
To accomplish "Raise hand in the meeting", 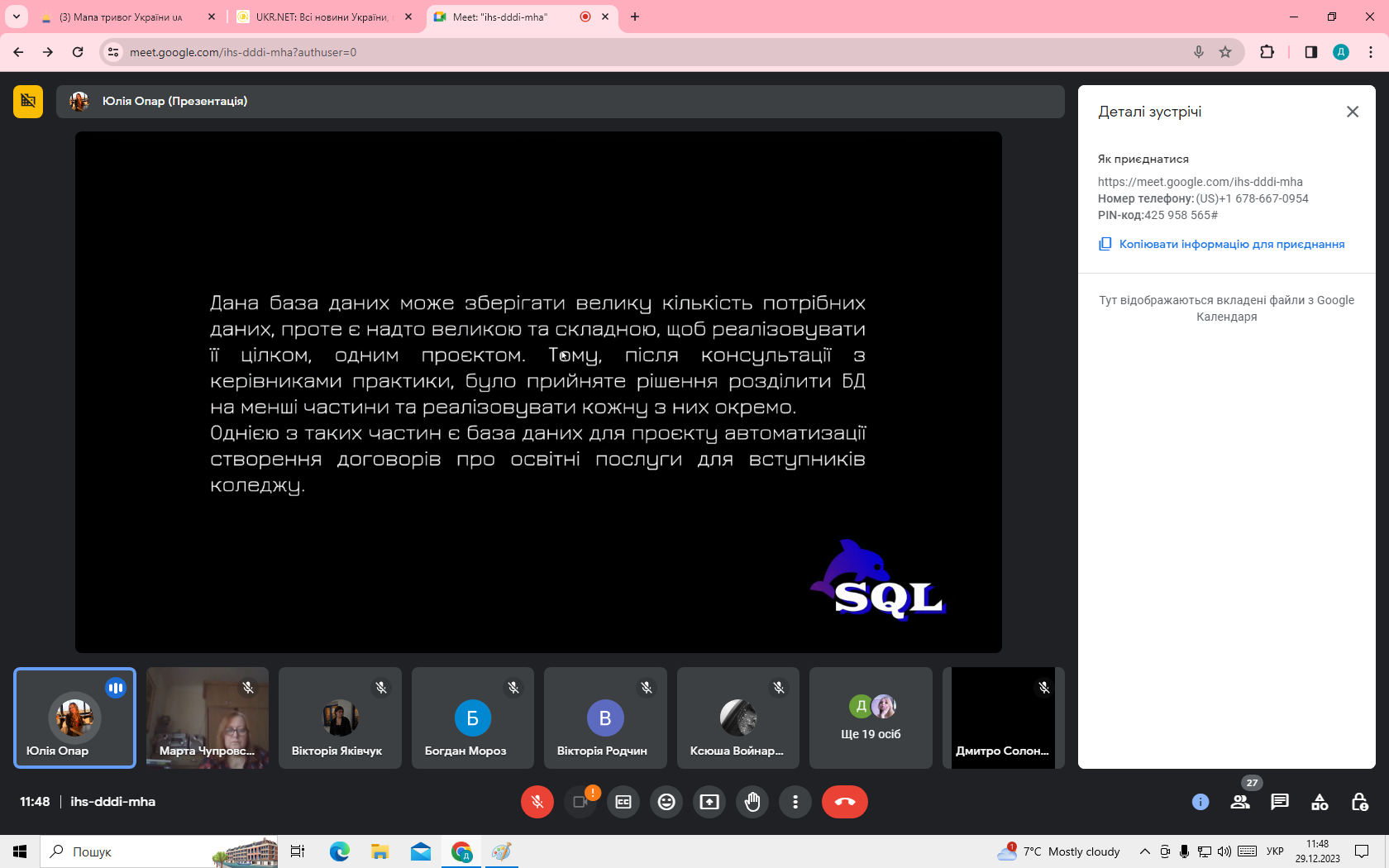I will (752, 802).
